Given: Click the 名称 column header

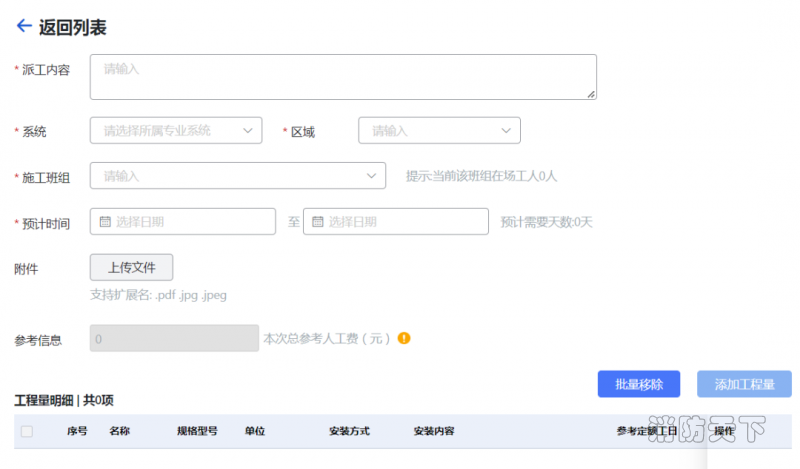Looking at the screenshot, I should (x=119, y=431).
